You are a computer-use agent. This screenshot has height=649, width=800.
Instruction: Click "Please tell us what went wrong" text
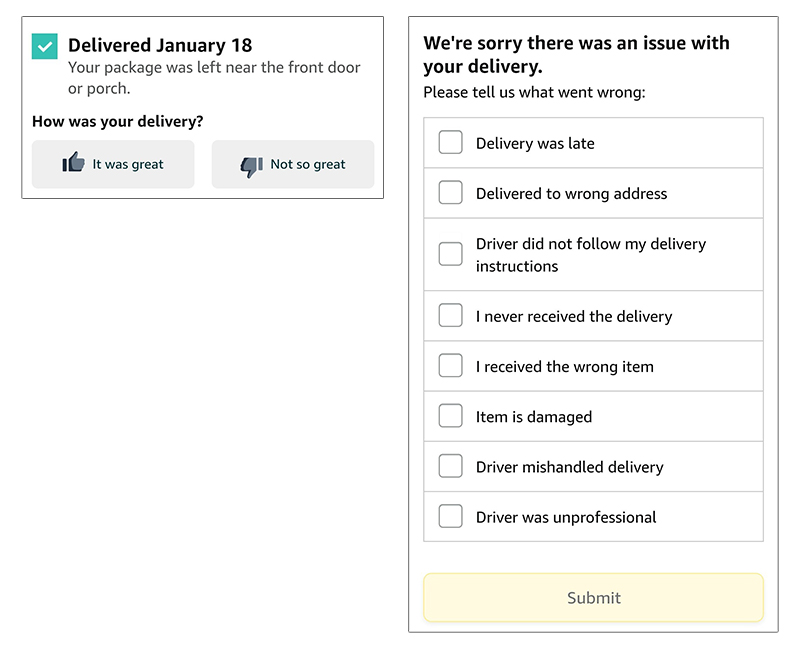[x=534, y=93]
